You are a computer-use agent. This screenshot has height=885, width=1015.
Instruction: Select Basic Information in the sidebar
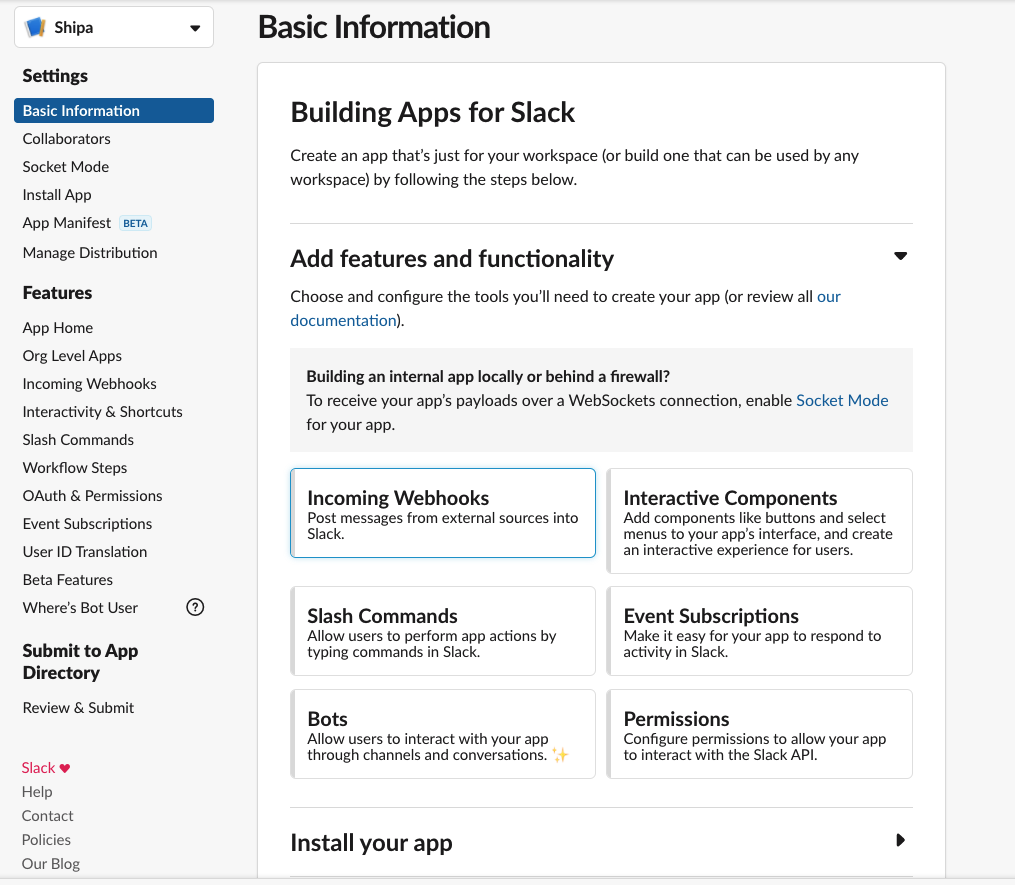(114, 111)
